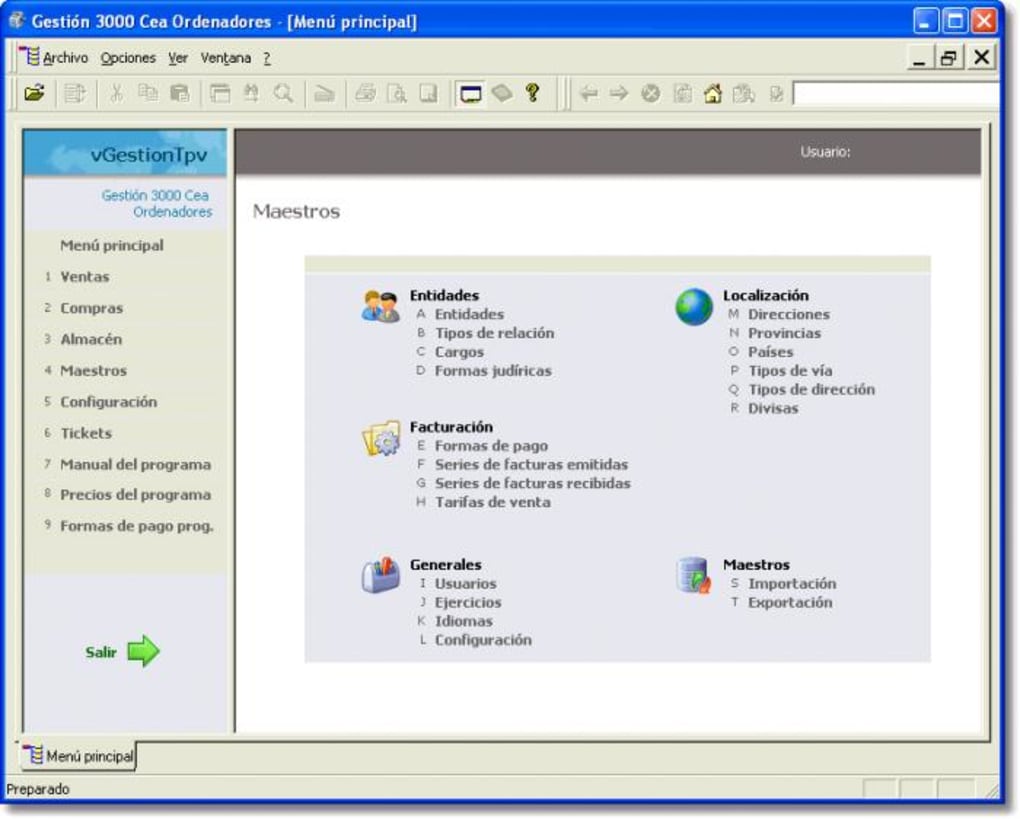
Task: Click the home house toolbar icon
Action: [713, 94]
